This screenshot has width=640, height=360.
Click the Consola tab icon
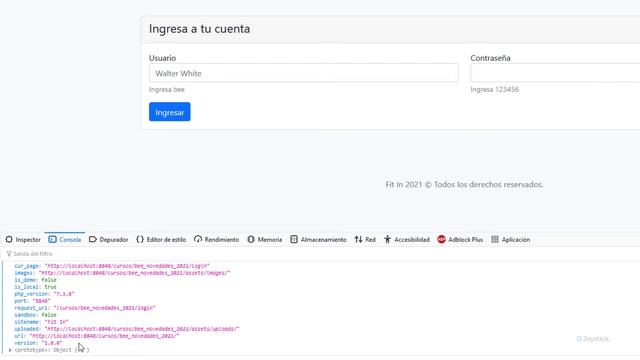tap(52, 240)
